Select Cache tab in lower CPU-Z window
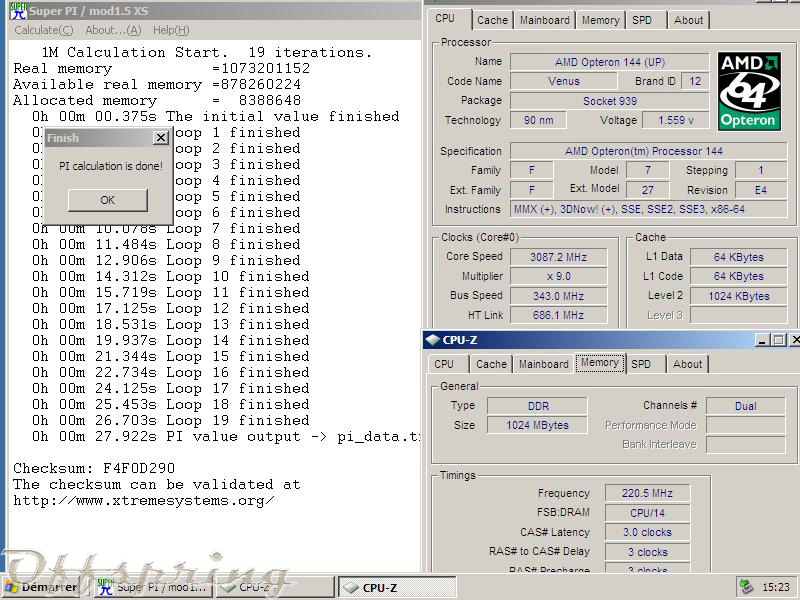The image size is (800, 600). 491,364
